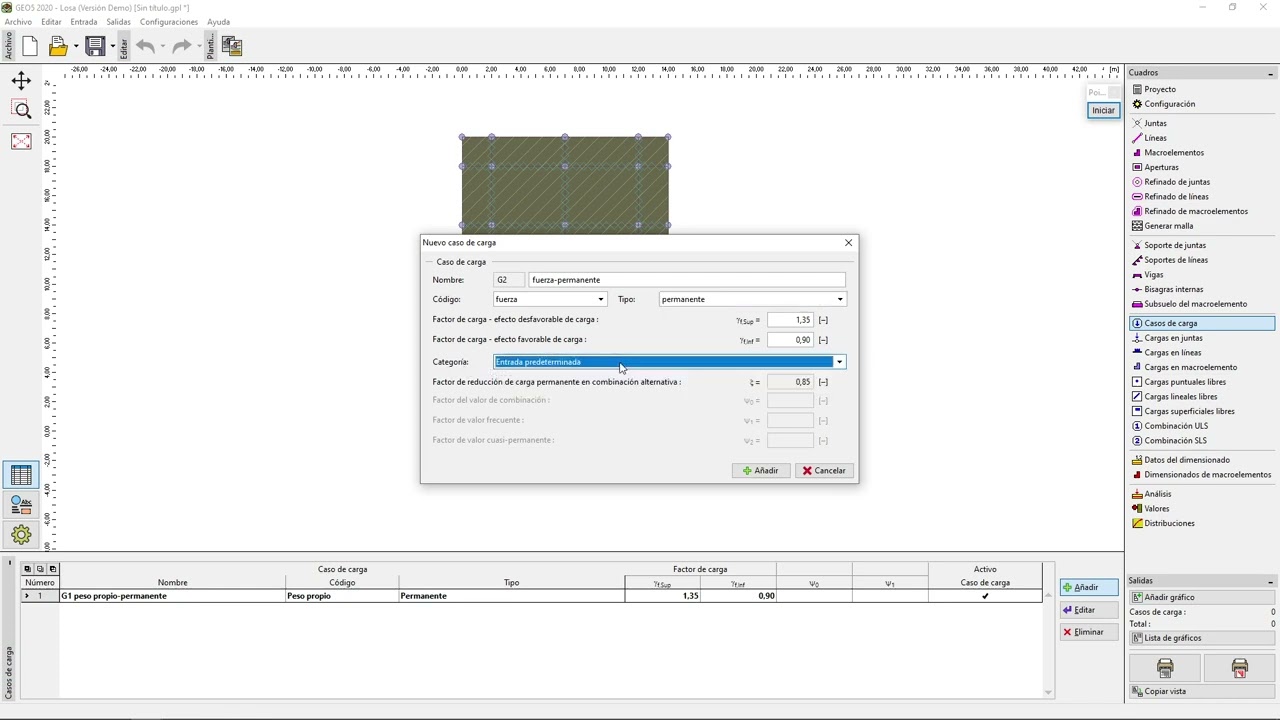Open Bisagras internas in the sidebar
Screen dimensions: 1280x720
point(1173,289)
